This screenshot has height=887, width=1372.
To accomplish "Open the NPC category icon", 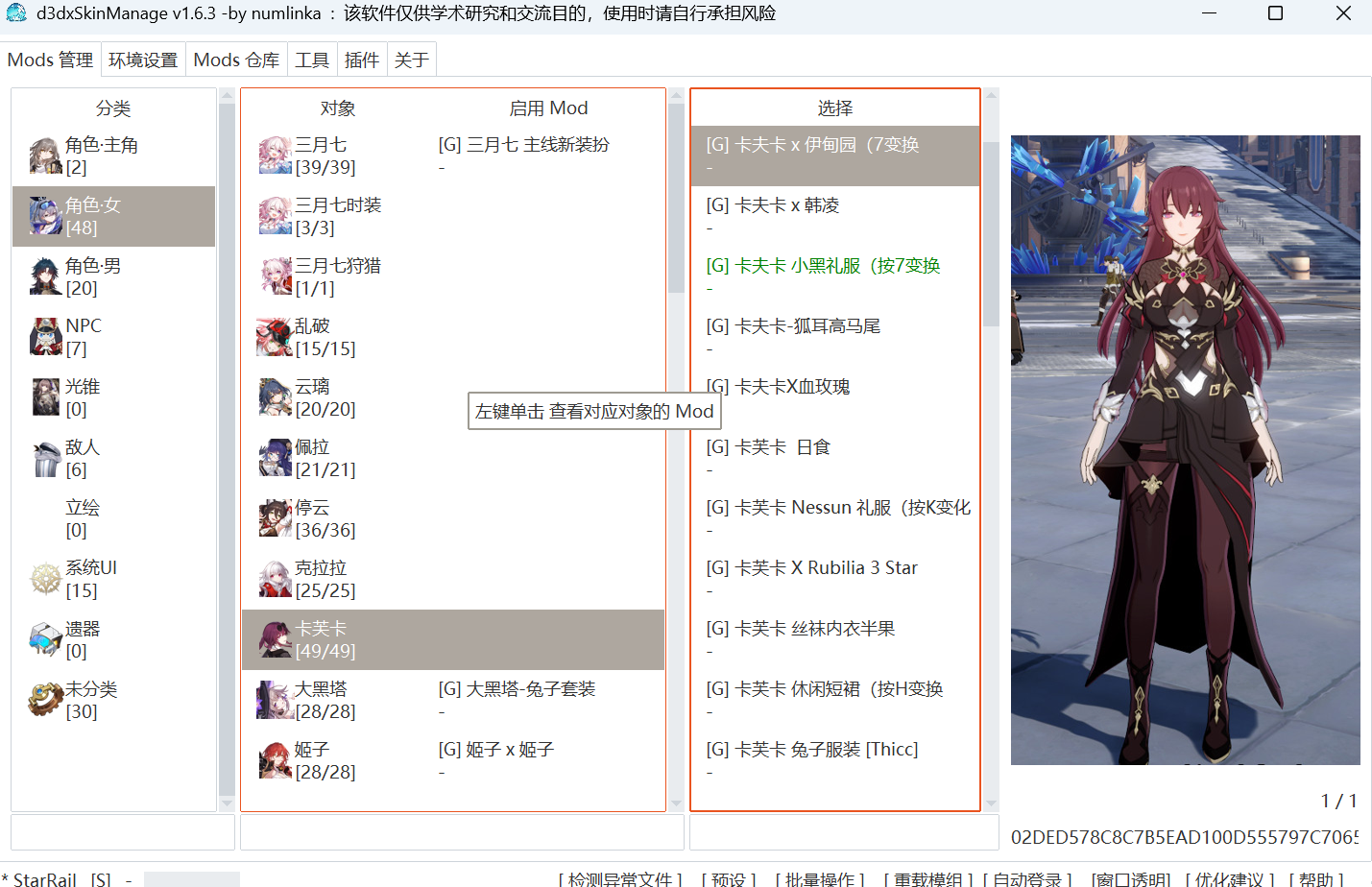I will click(45, 338).
